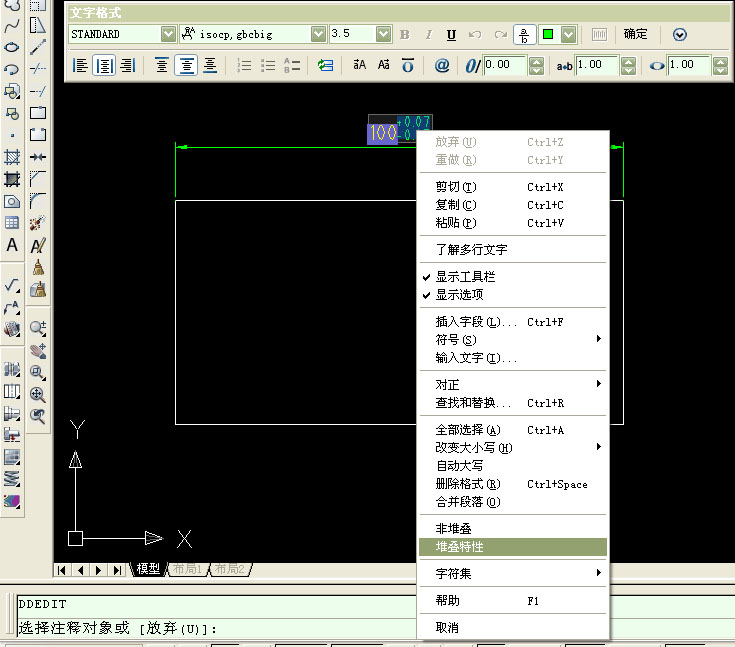Click the Insert Field icon
Image resolution: width=735 pixels, height=647 pixels.
[325, 65]
